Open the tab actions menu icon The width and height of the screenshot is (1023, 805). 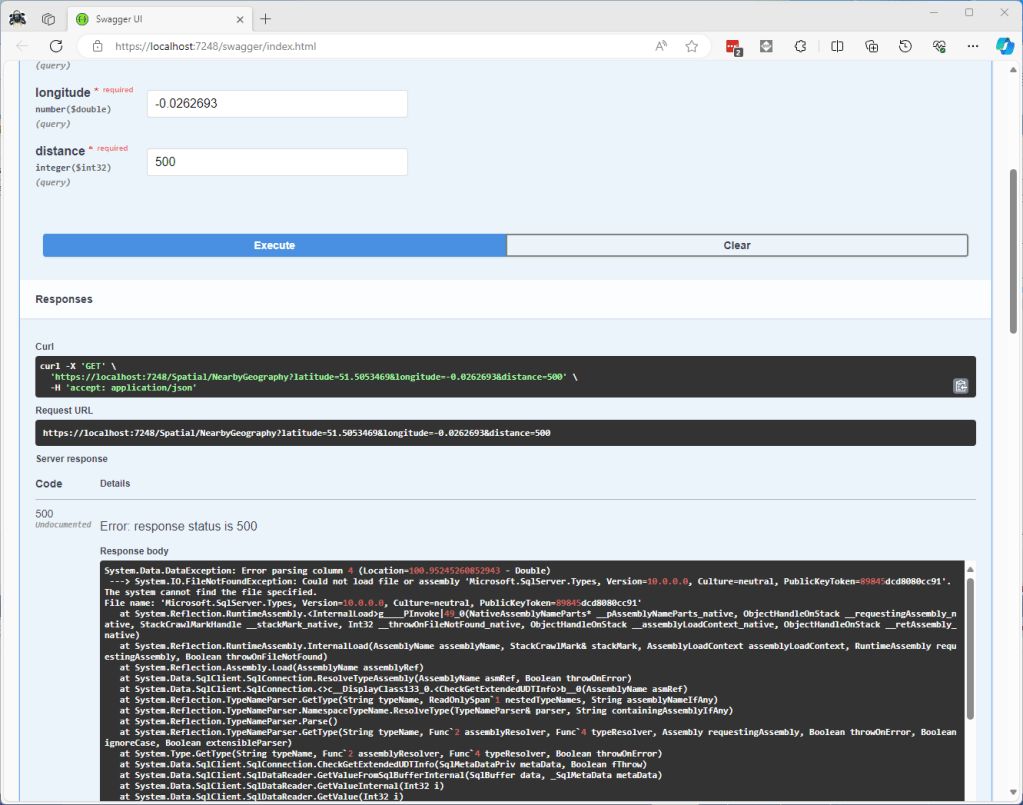coord(48,19)
